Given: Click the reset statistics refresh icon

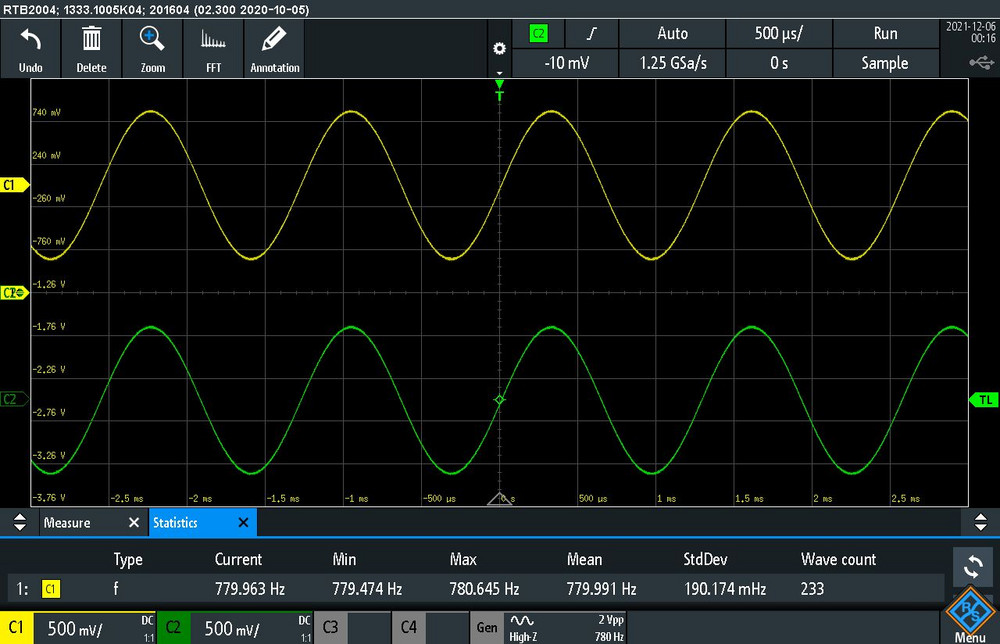Looking at the screenshot, I should coord(973,566).
